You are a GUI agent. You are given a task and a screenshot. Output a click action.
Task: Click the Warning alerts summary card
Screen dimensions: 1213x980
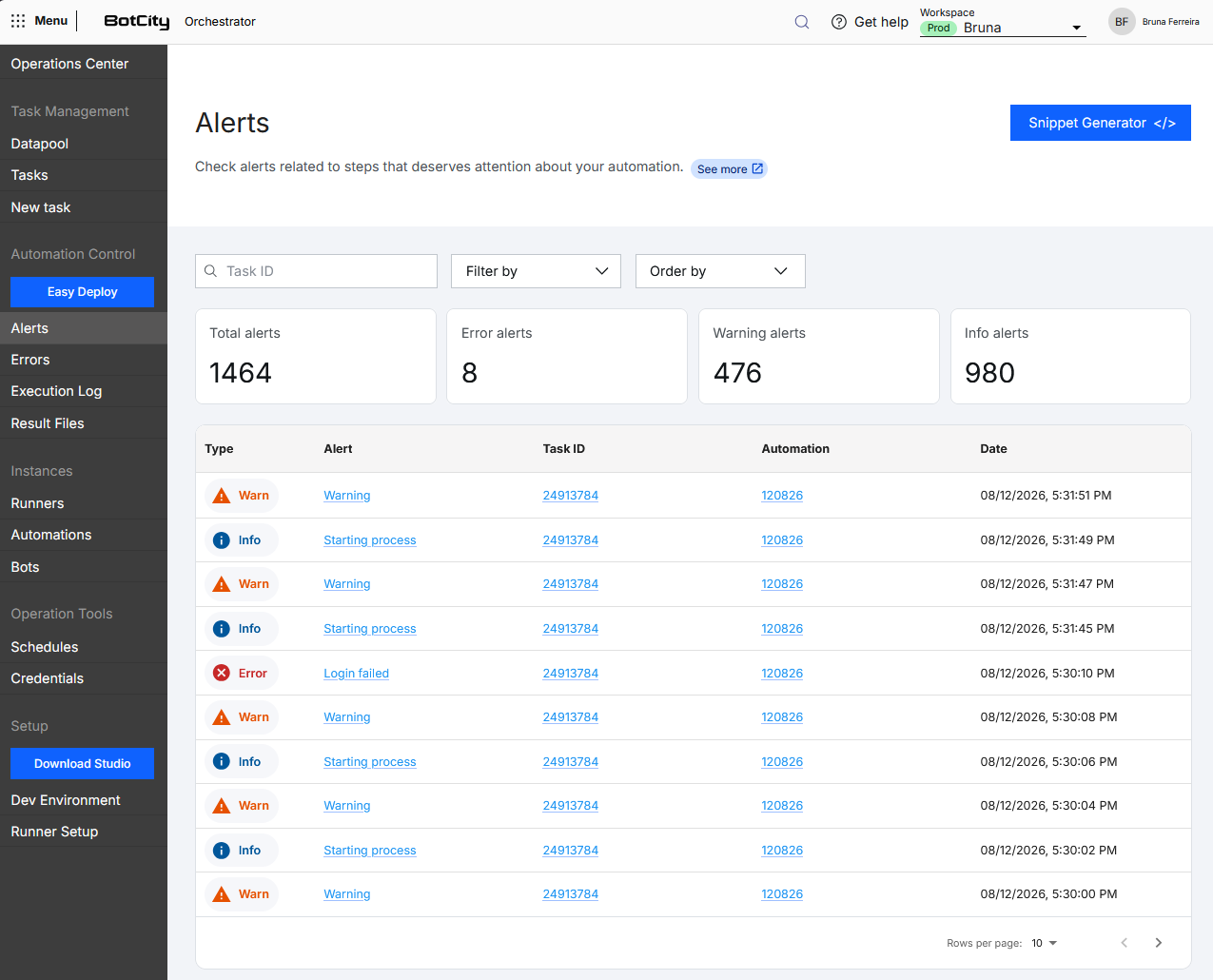point(819,356)
